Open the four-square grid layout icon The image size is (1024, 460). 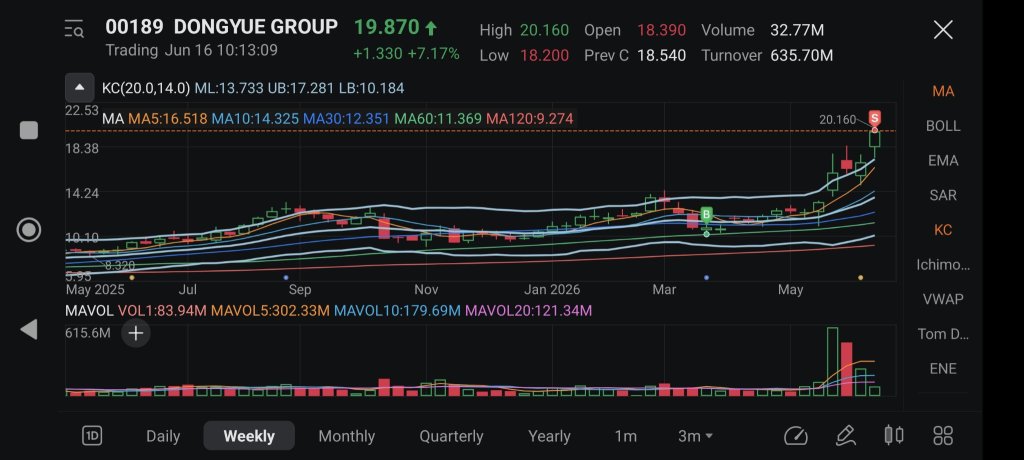point(943,436)
